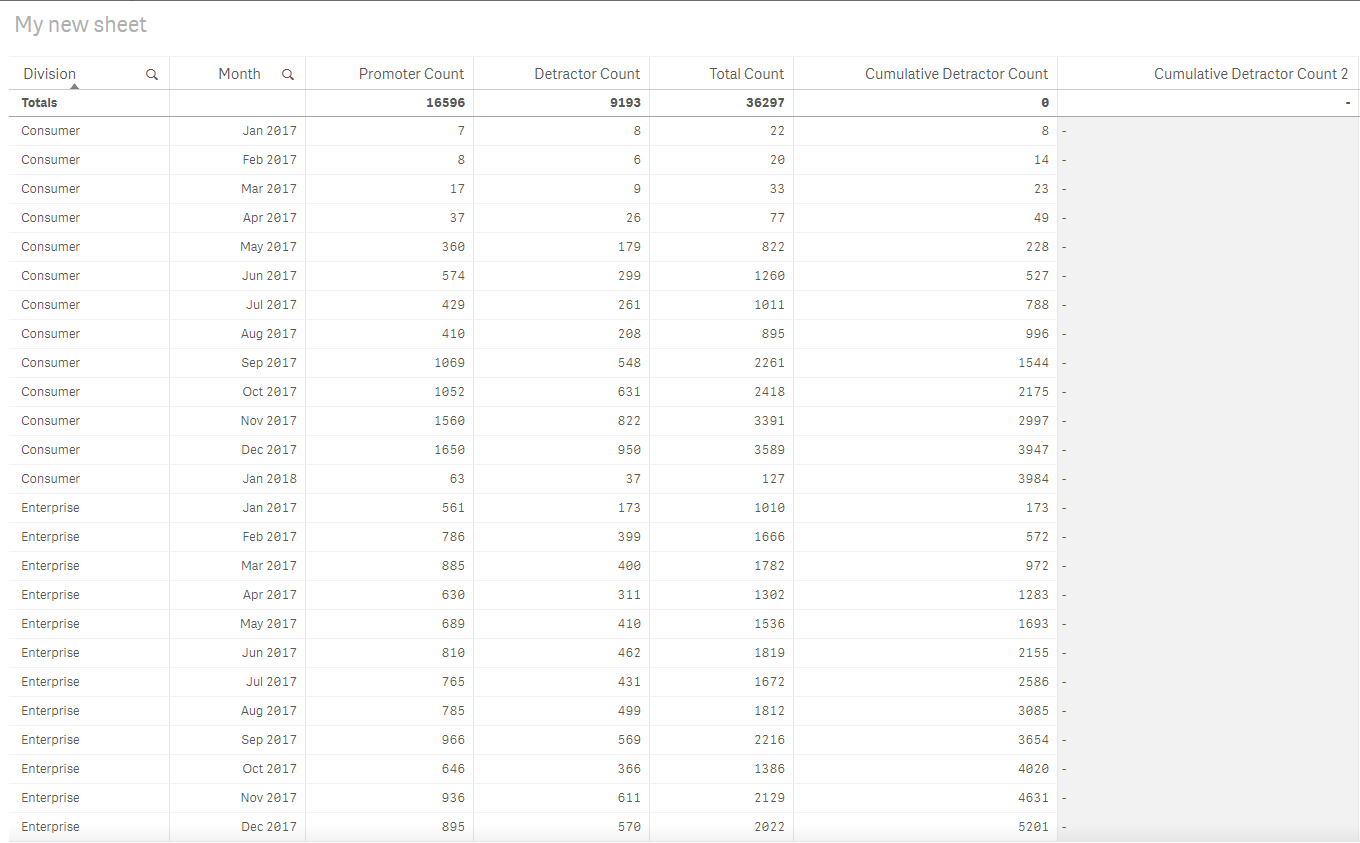Sort by the Promoter Count column
This screenshot has width=1360, height=843.
(411, 74)
